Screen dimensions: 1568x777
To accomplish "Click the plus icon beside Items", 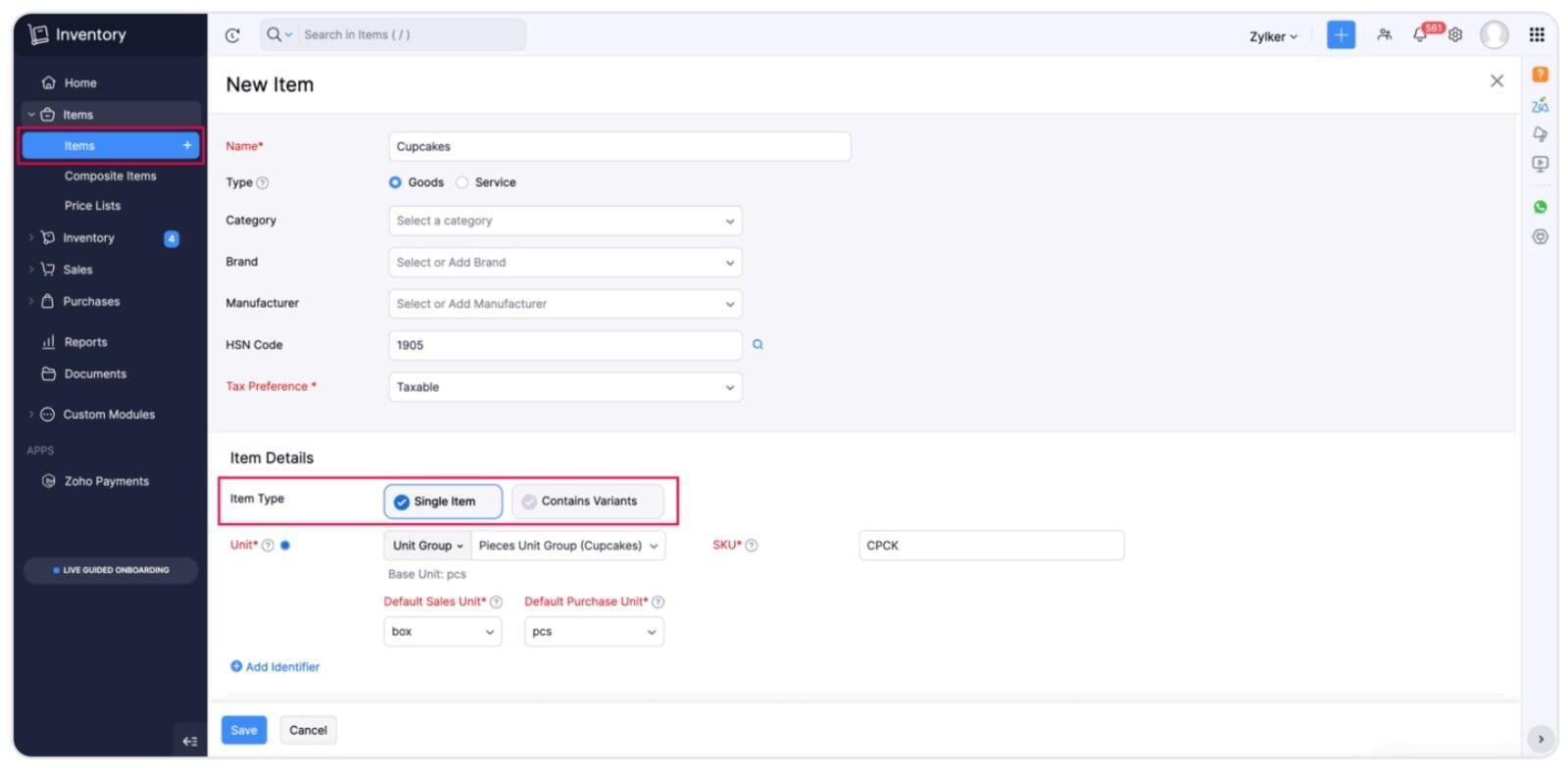I will (187, 146).
